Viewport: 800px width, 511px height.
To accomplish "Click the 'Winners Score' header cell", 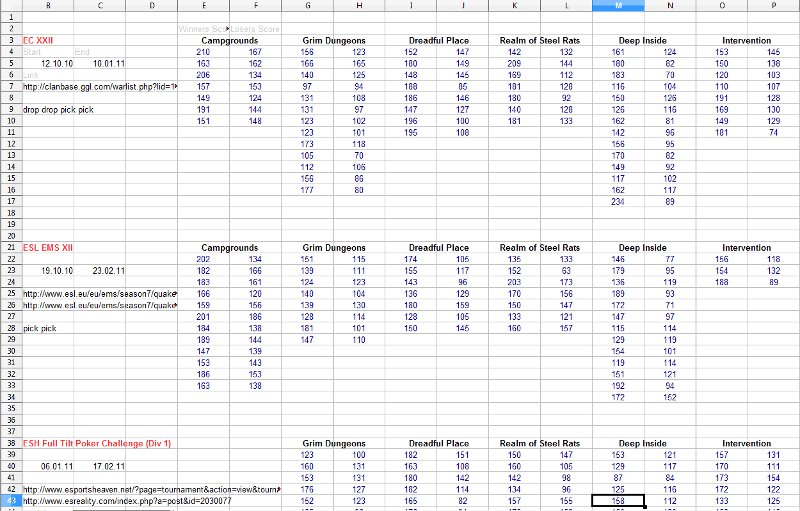I will point(202,29).
